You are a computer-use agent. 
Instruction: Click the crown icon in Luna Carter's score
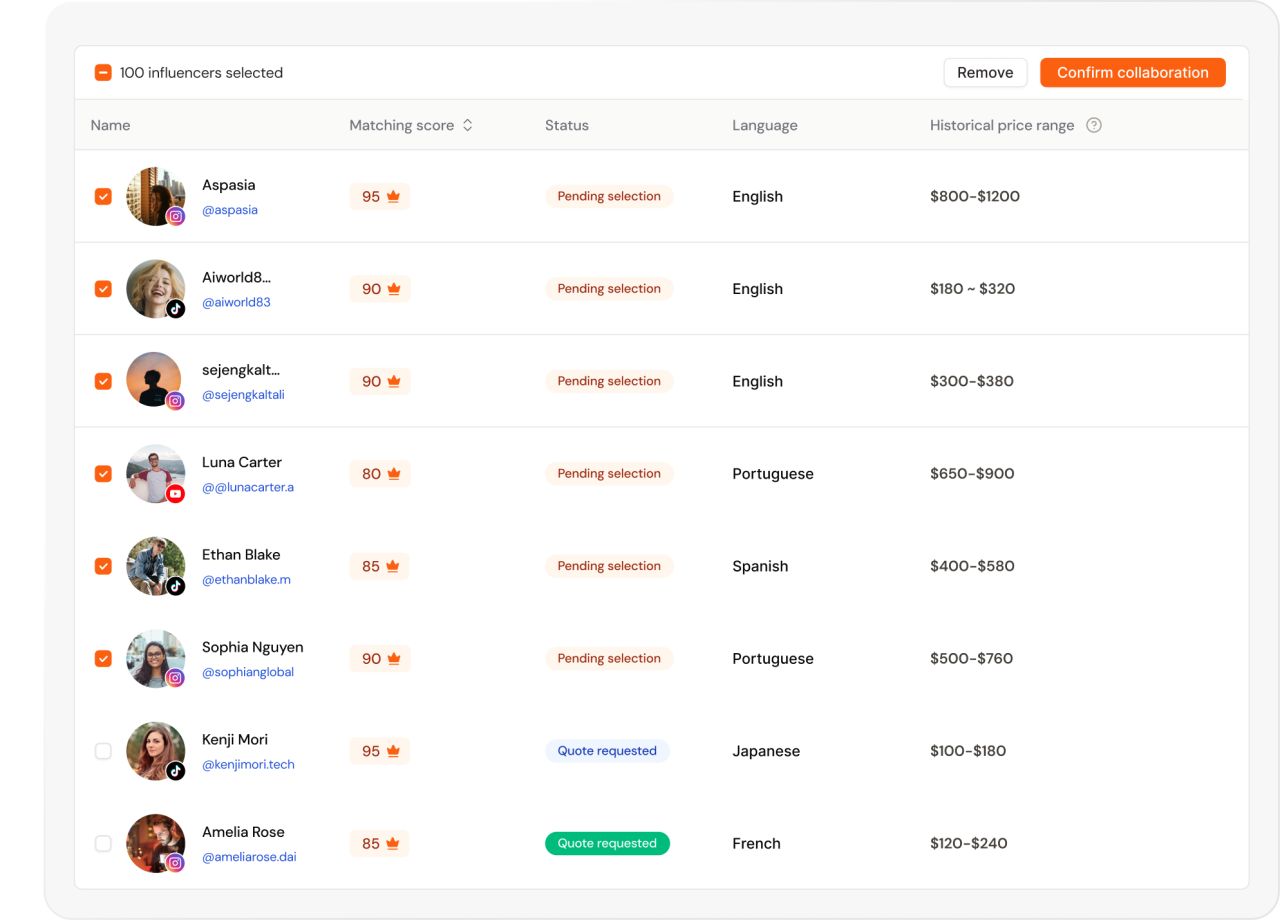(x=393, y=474)
